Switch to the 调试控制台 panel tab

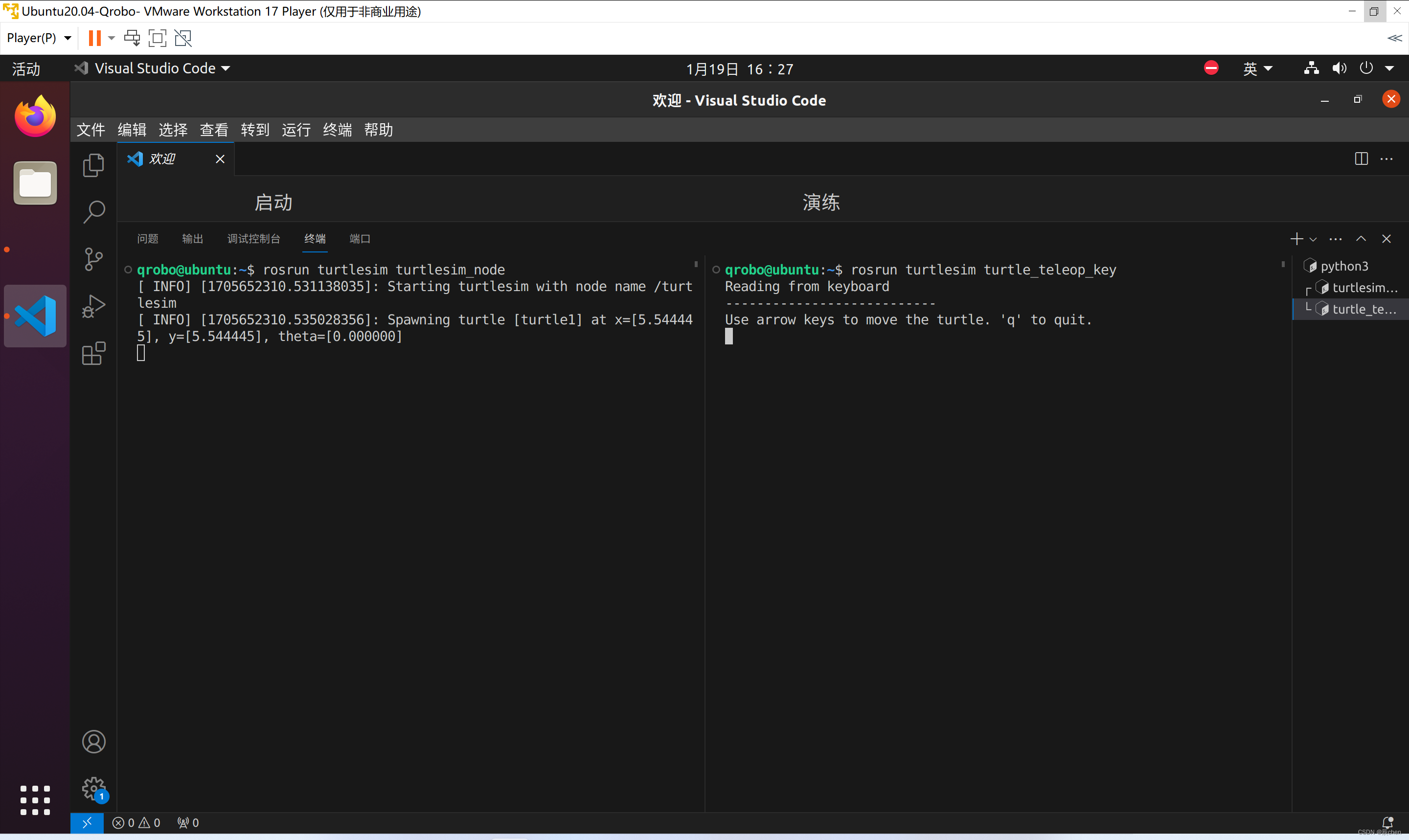pos(253,239)
